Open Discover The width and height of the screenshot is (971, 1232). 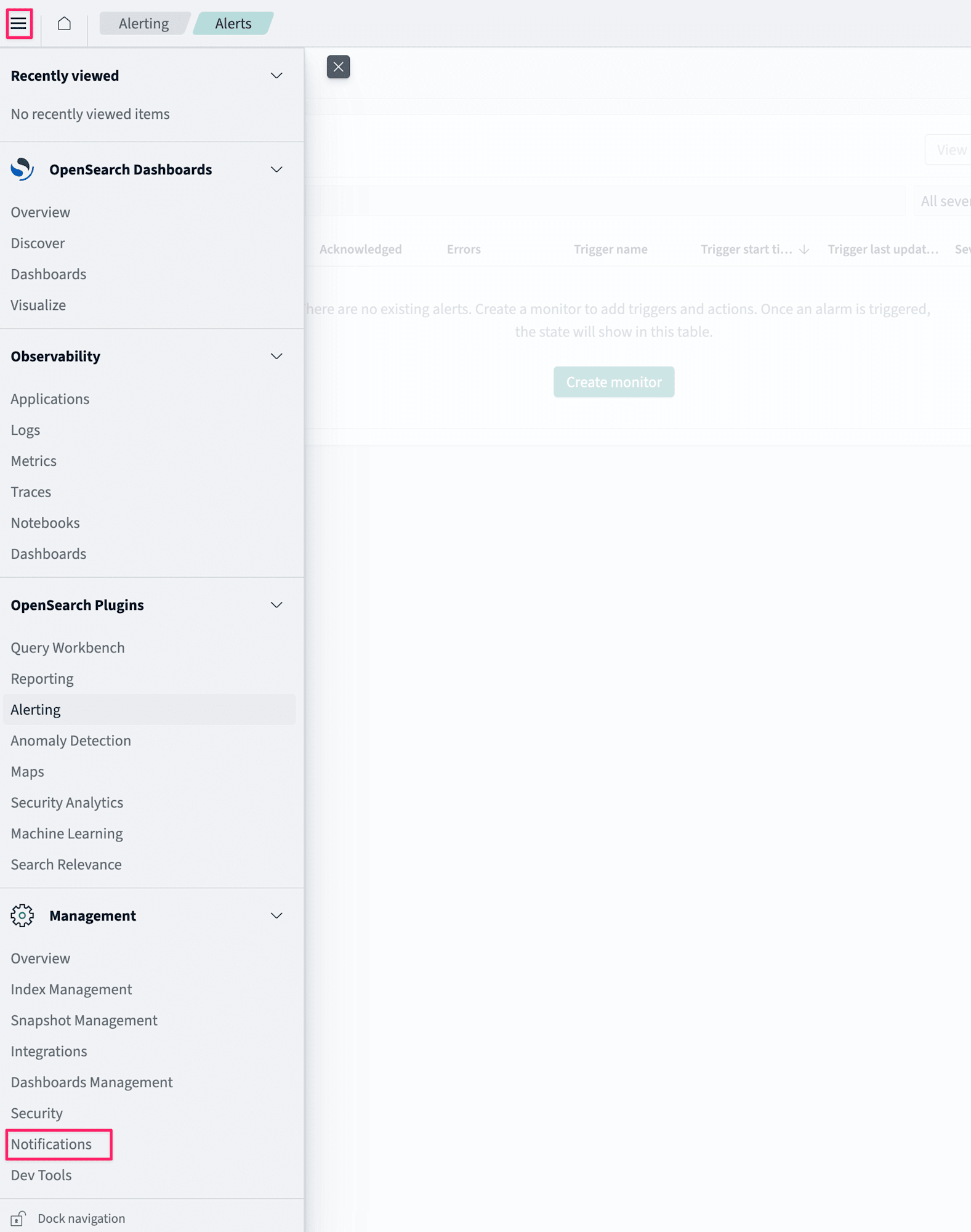(x=38, y=243)
